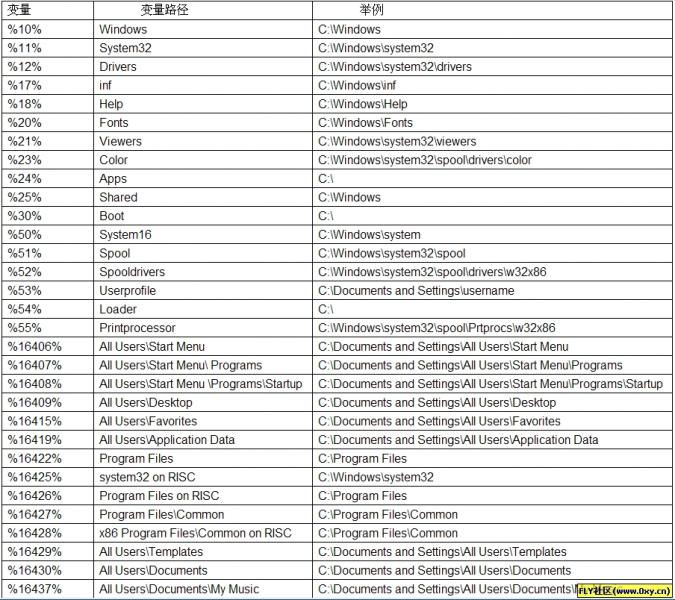The height and width of the screenshot is (600, 675).
Task: Select the Viewers path cell
Action: [x=203, y=141]
